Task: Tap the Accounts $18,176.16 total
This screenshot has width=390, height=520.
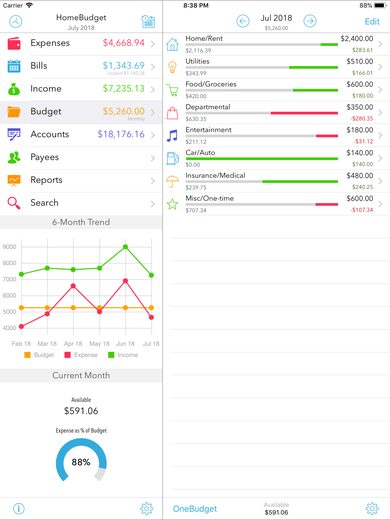Action: tap(121, 134)
